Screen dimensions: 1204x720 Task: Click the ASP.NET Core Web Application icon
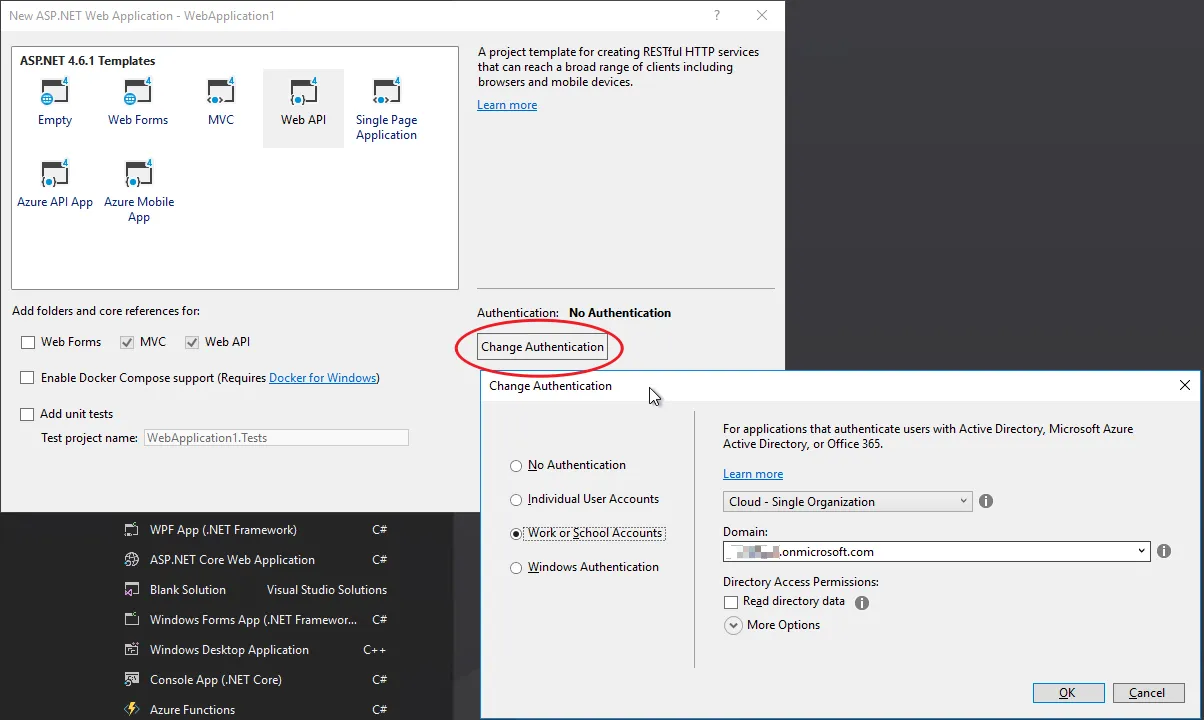[131, 560]
